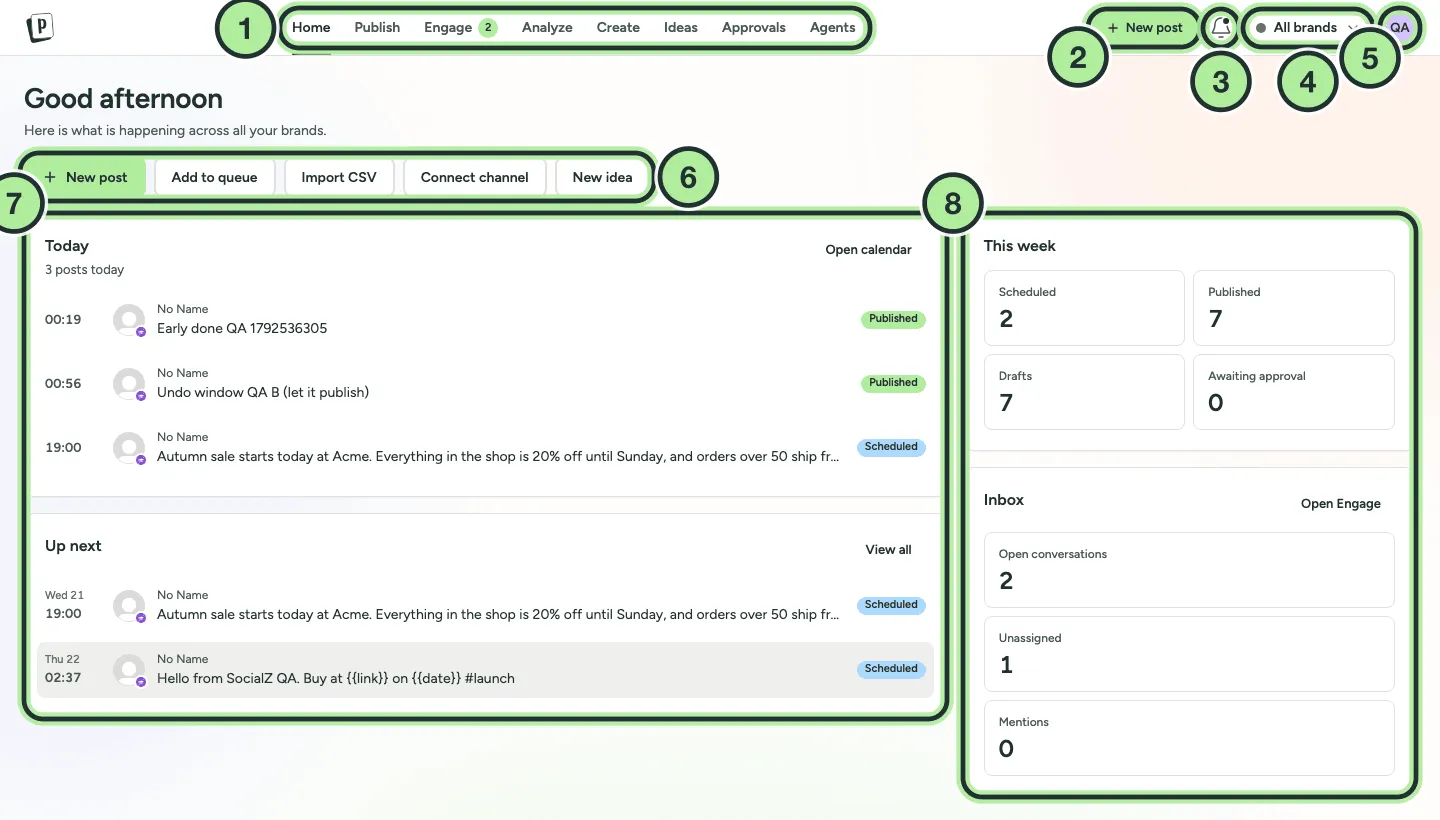
Task: Open the Ideas tab
Action: (x=681, y=28)
